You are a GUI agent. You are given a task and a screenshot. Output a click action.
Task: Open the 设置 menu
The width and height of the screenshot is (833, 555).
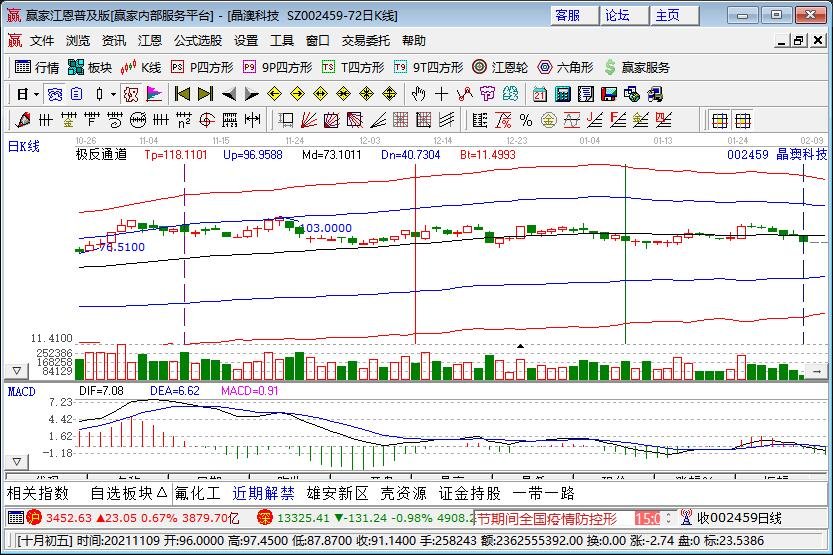tap(246, 41)
